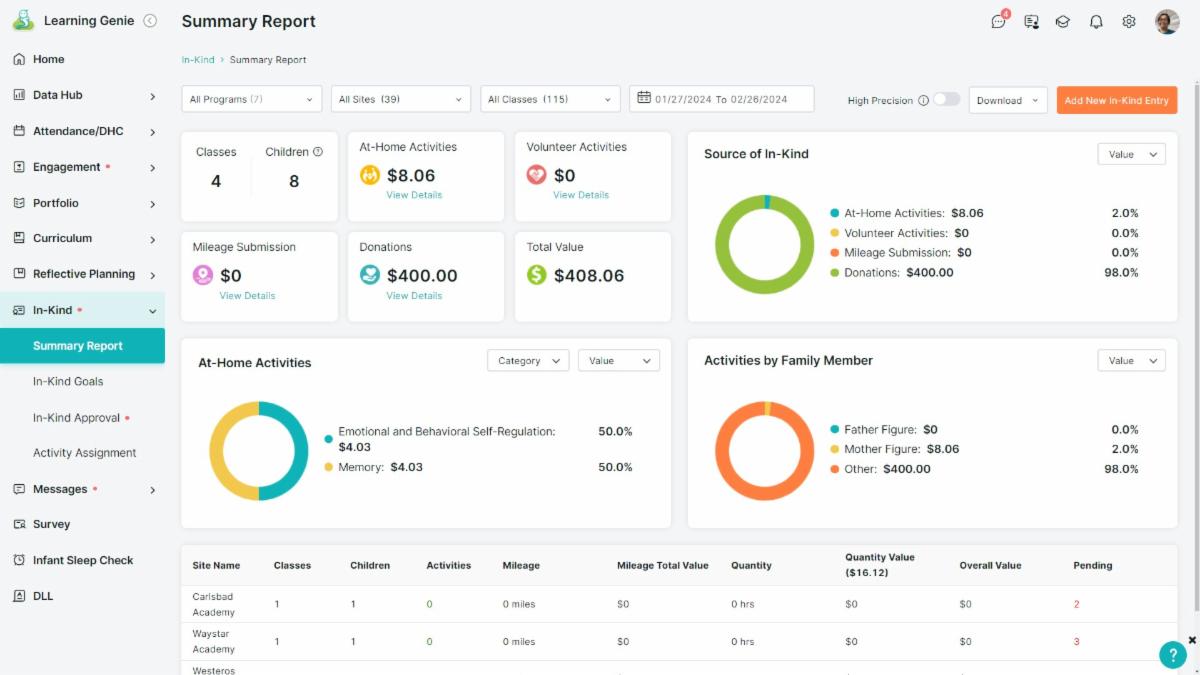Go to Activity Assignment in the sidebar
Viewport: 1200px width, 675px height.
pyautogui.click(x=84, y=453)
